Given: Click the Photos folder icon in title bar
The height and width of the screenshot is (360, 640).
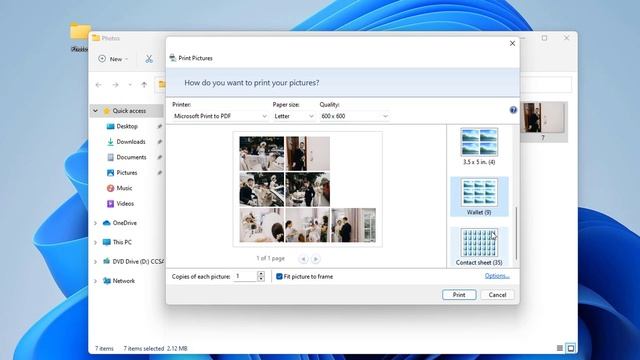Looking at the screenshot, I should pos(96,38).
